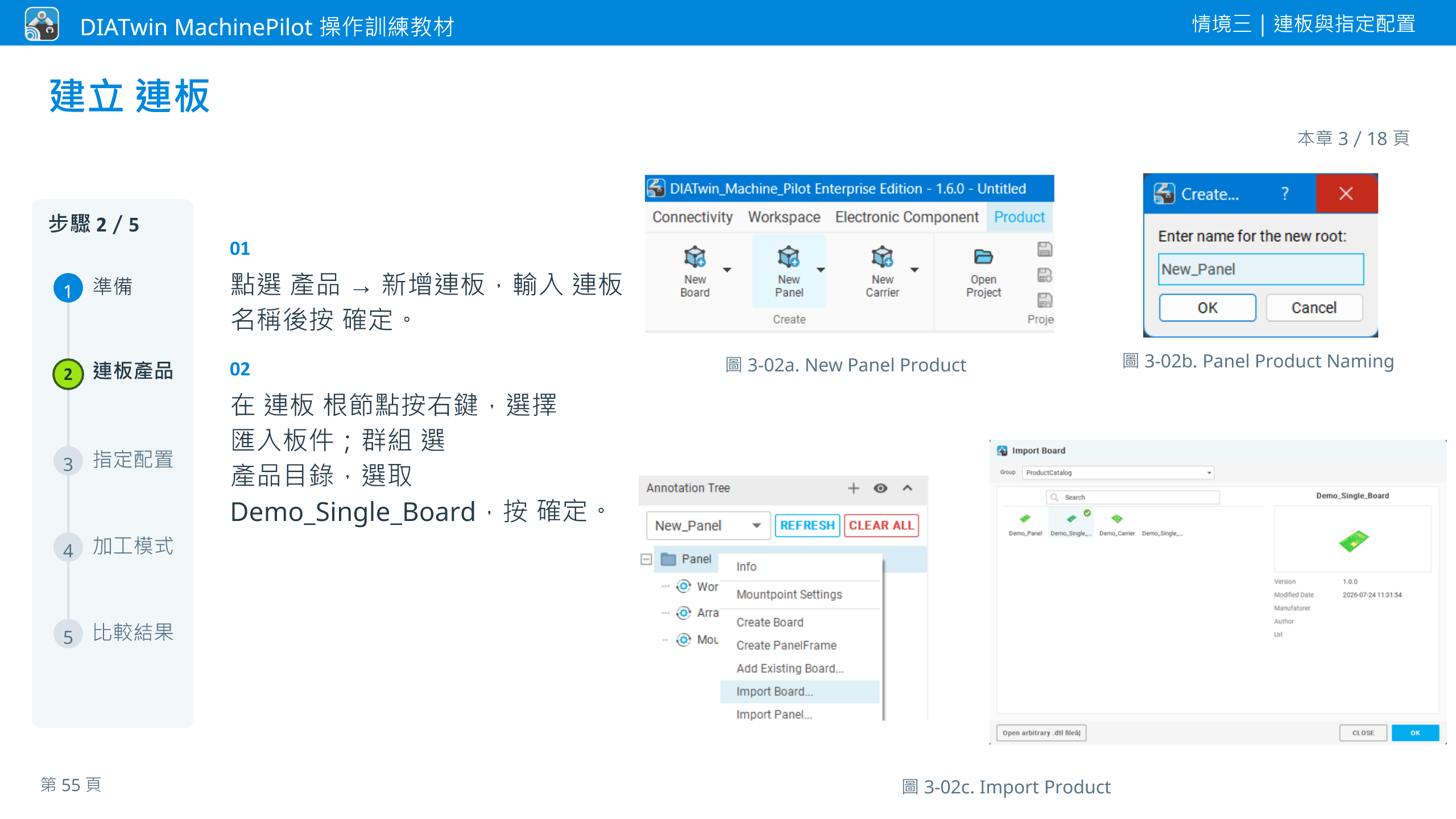Click the Panel folder icon in the tree
This screenshot has height=819, width=1456.
(668, 559)
